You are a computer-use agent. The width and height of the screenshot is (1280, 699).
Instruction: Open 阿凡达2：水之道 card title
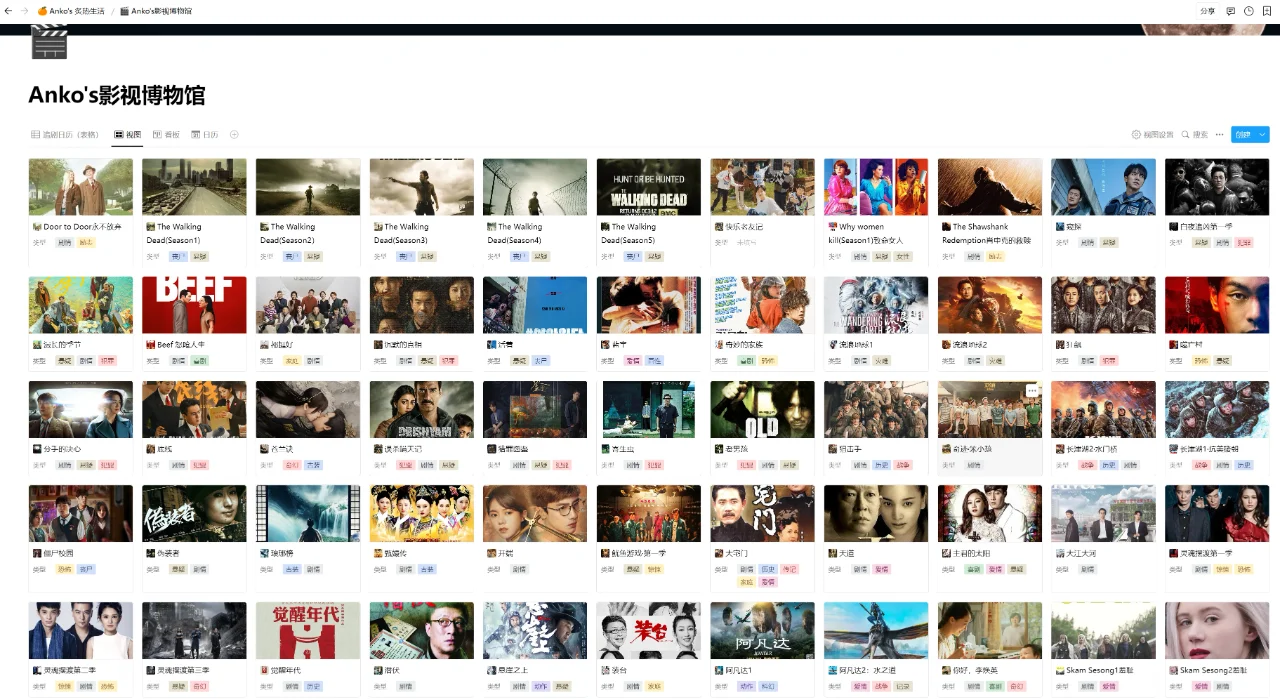(868, 670)
